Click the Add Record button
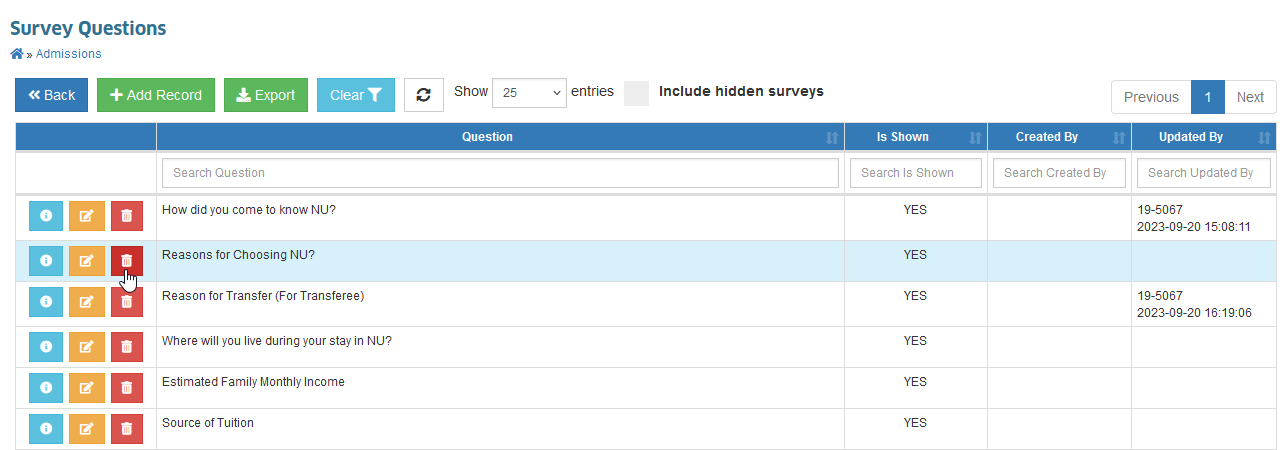 click(156, 95)
